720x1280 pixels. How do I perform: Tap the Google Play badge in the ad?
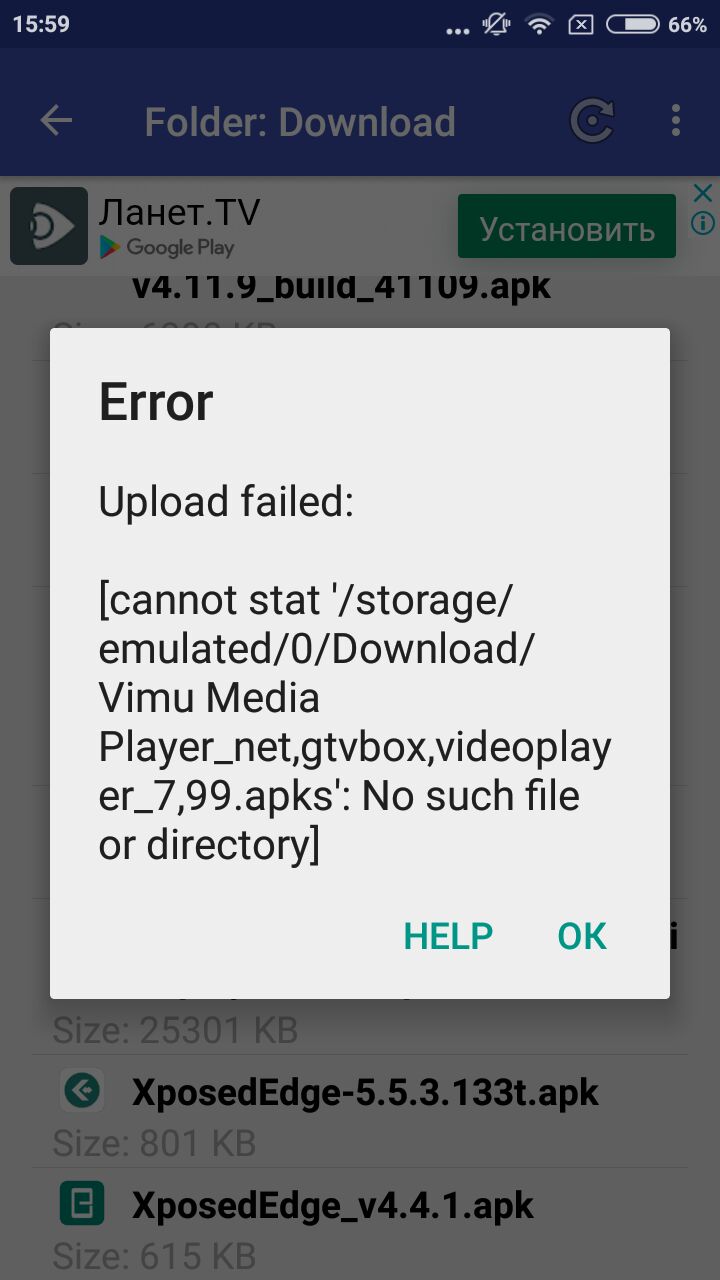tap(166, 247)
